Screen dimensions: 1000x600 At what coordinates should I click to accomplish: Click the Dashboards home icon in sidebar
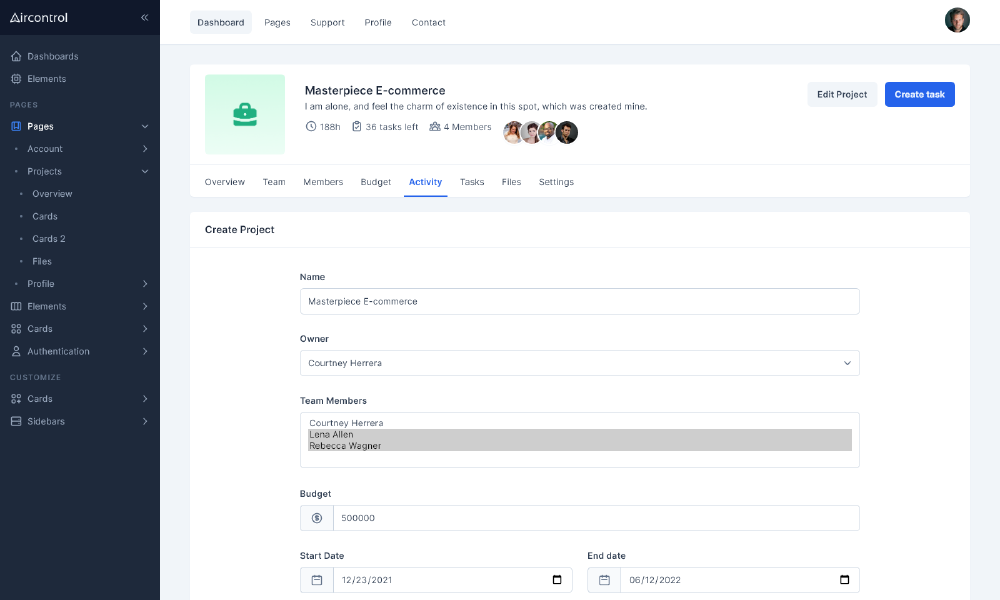pyautogui.click(x=16, y=56)
